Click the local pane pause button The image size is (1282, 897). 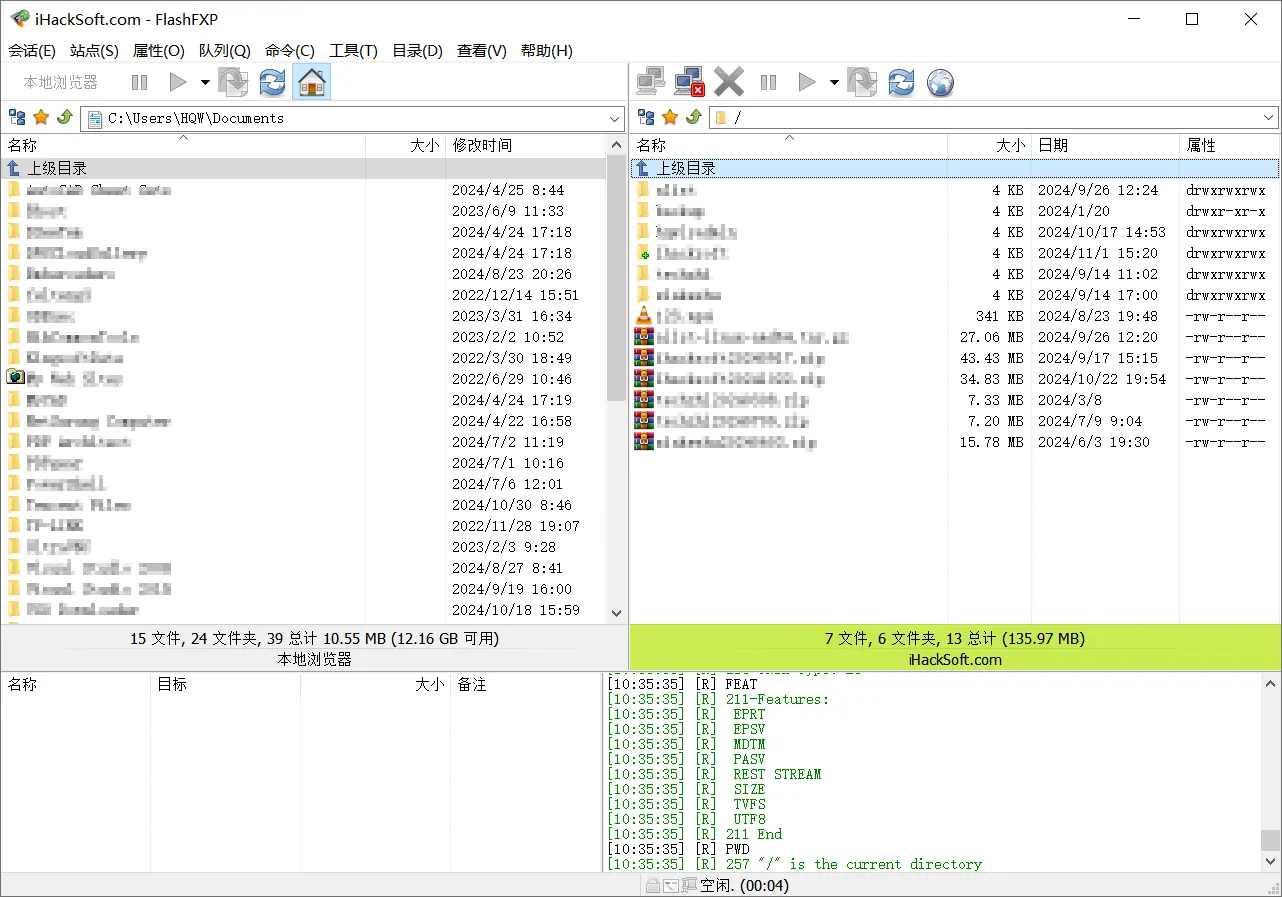139,82
